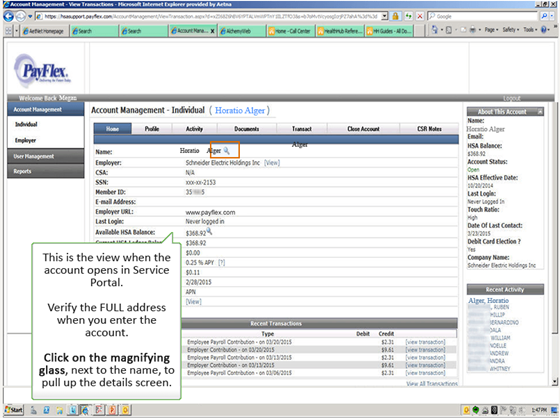Click Horatio Alger name link in heading
Image resolution: width=560 pixels, height=418 pixels.
[240, 110]
